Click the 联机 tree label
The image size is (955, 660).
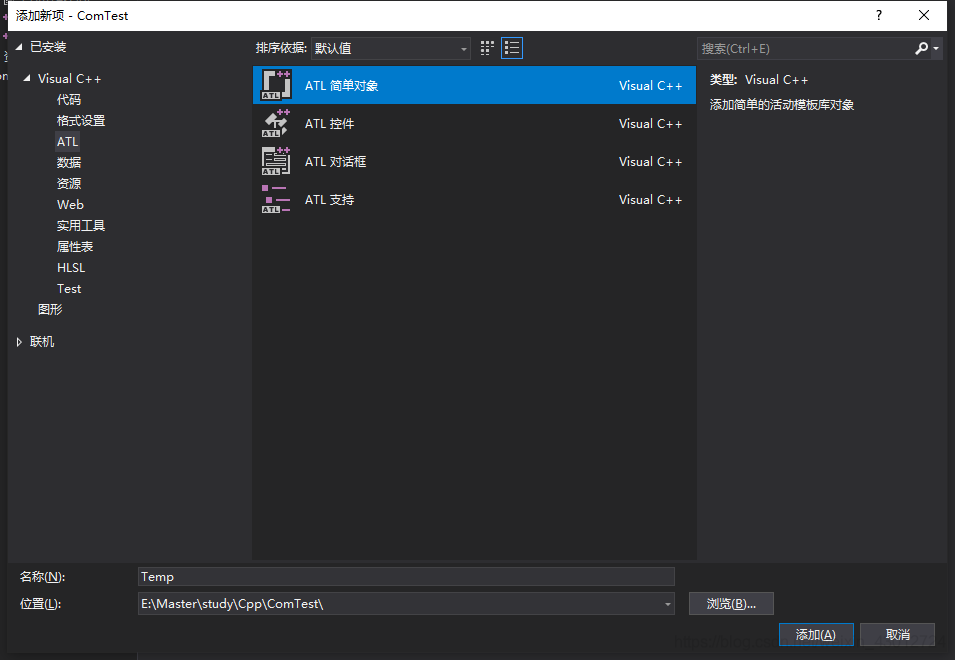tap(42, 342)
